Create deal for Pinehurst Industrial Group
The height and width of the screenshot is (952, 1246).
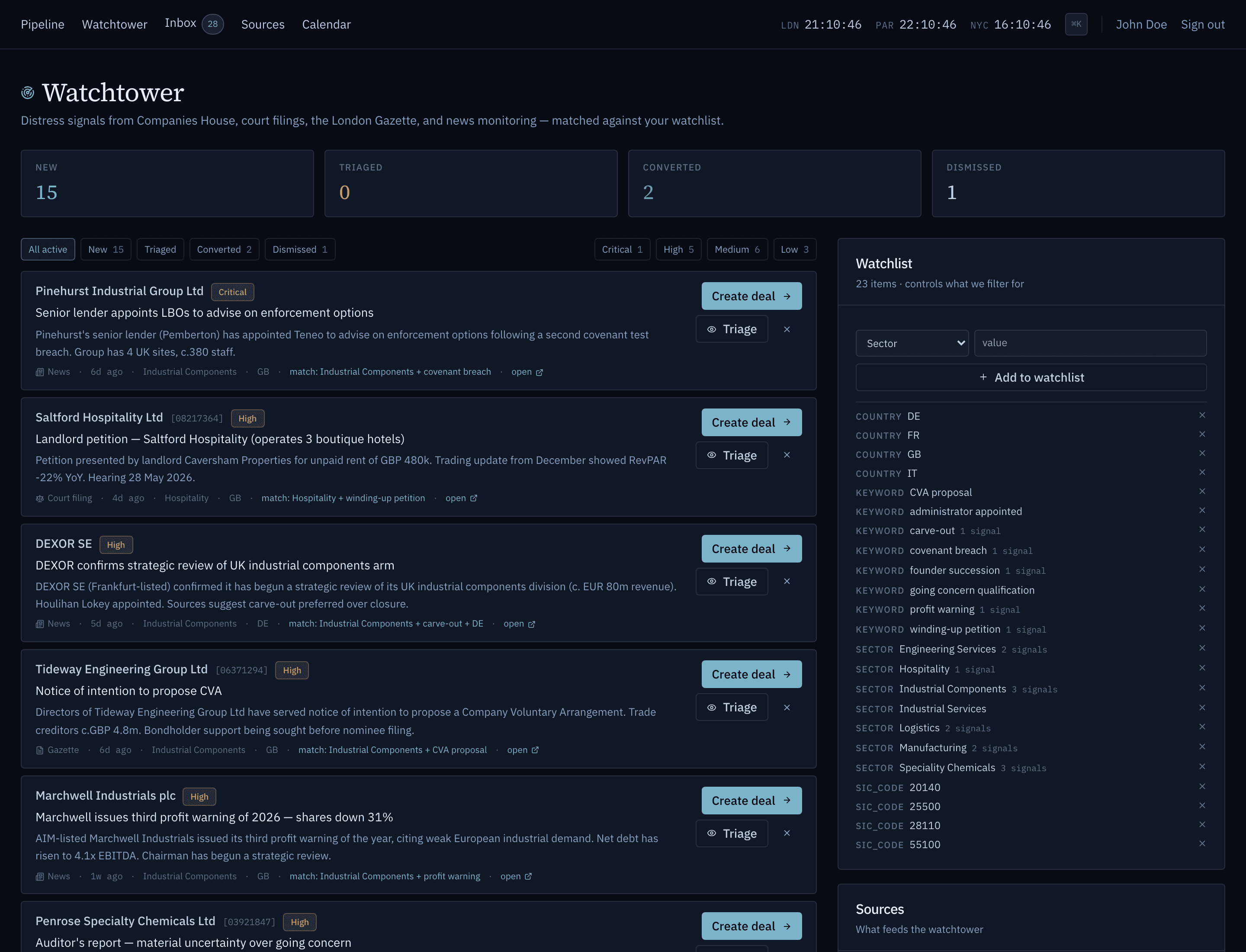[751, 296]
